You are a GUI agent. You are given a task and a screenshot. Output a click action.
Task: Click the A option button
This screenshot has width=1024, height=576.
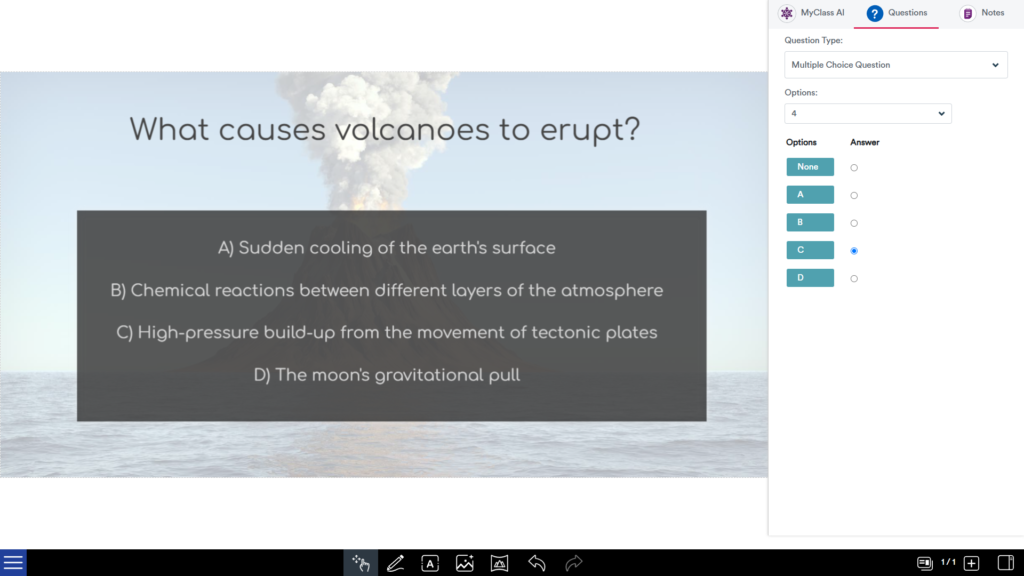coord(810,195)
